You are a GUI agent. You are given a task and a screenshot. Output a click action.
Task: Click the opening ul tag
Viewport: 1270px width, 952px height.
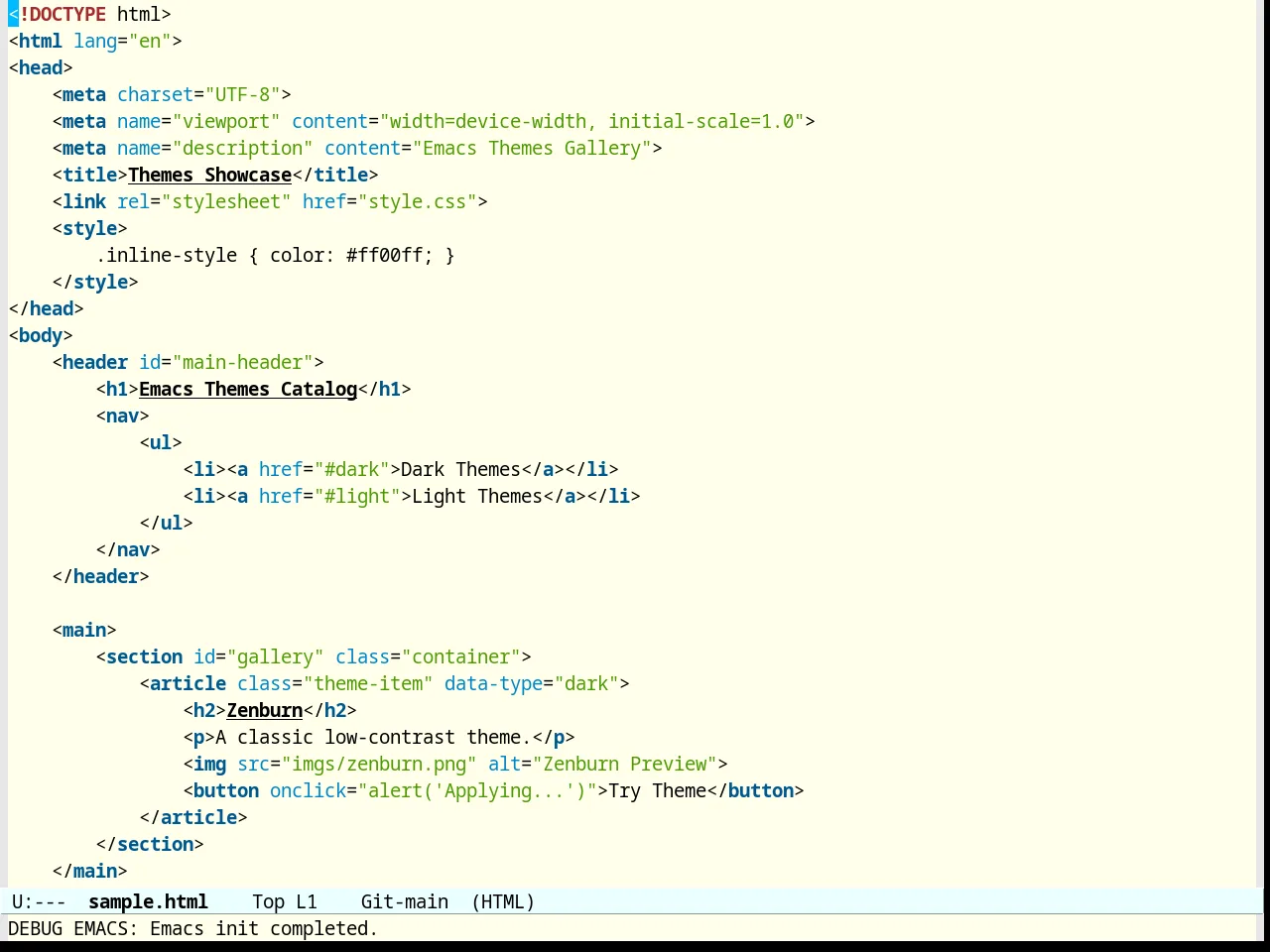click(161, 442)
